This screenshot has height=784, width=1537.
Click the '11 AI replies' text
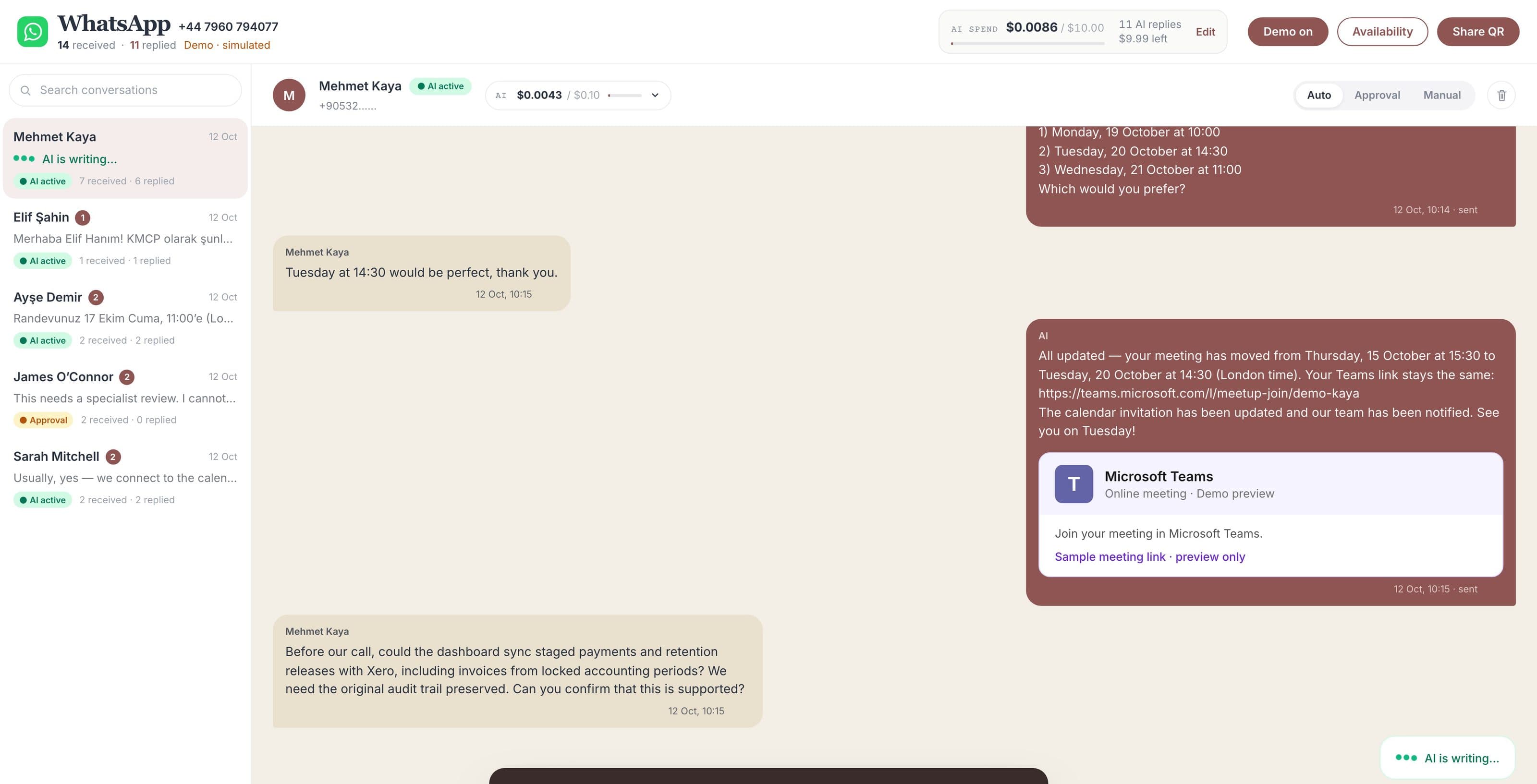[1150, 24]
